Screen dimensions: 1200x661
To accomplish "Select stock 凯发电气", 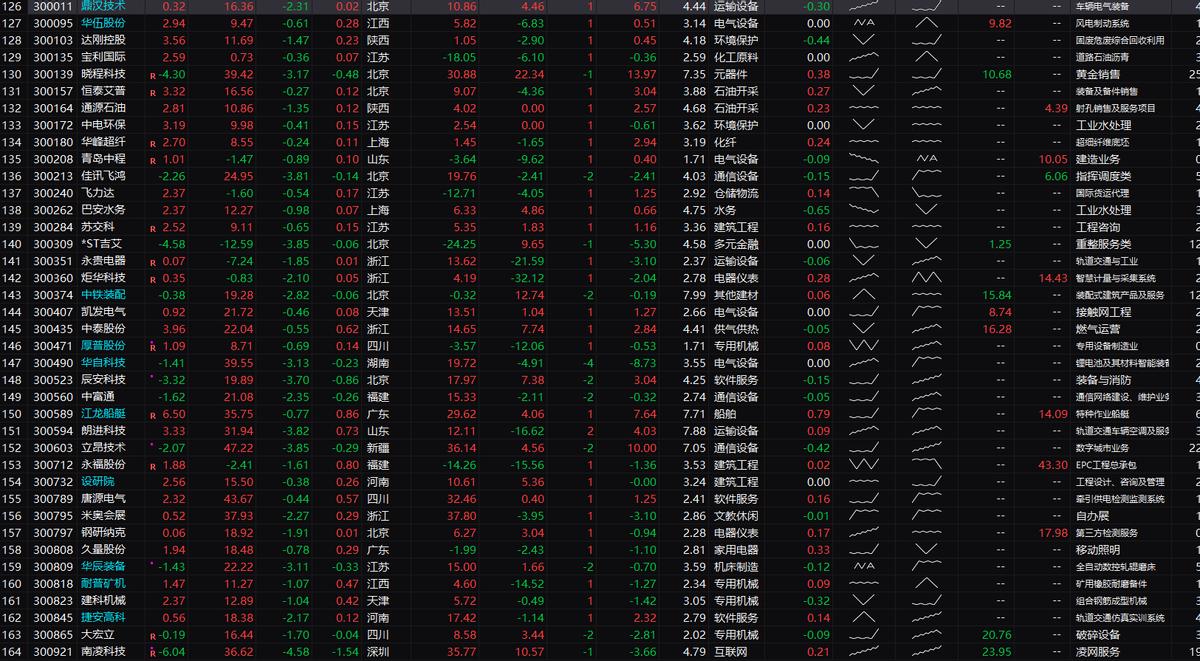I will (103, 312).
